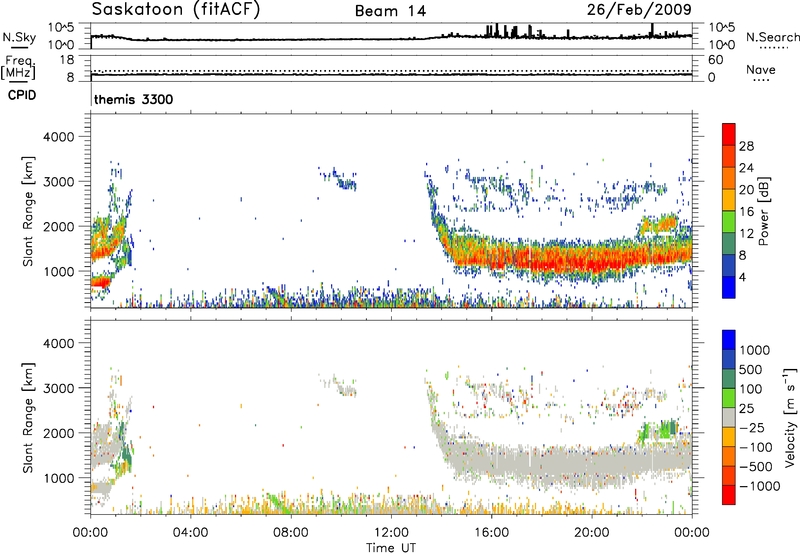Screen dimensions: 800x554
Task: Click the 'Velocity [m s⁻¹]' color bar title
Action: [x=790, y=416]
